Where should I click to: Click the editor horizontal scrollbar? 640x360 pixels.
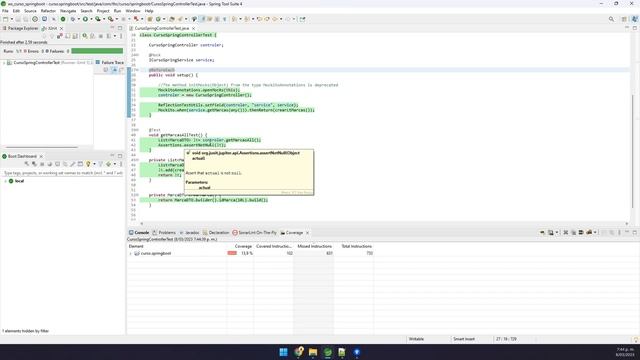tap(384, 223)
